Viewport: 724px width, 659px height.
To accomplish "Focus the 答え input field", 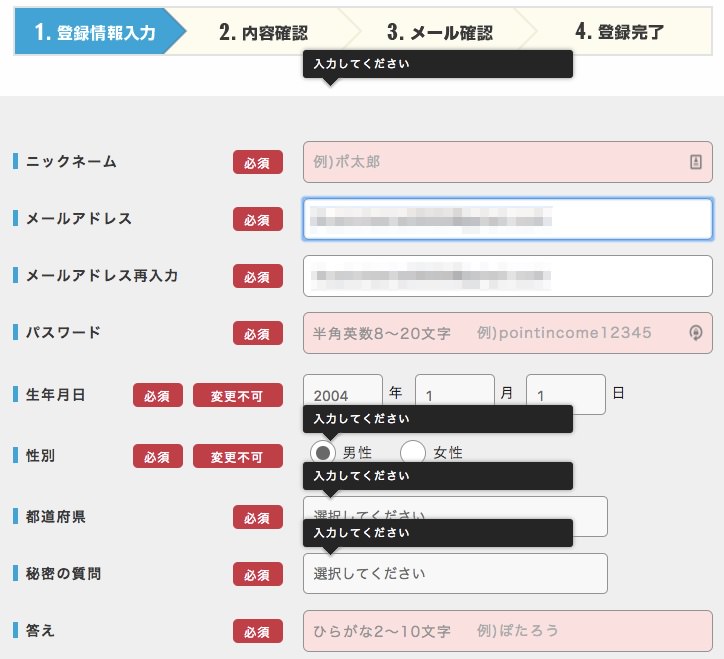I will pos(507,630).
